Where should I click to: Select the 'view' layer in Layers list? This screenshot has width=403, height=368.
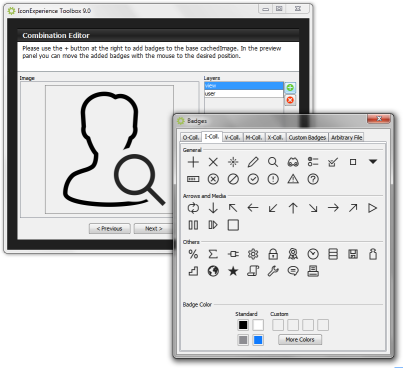coord(244,86)
